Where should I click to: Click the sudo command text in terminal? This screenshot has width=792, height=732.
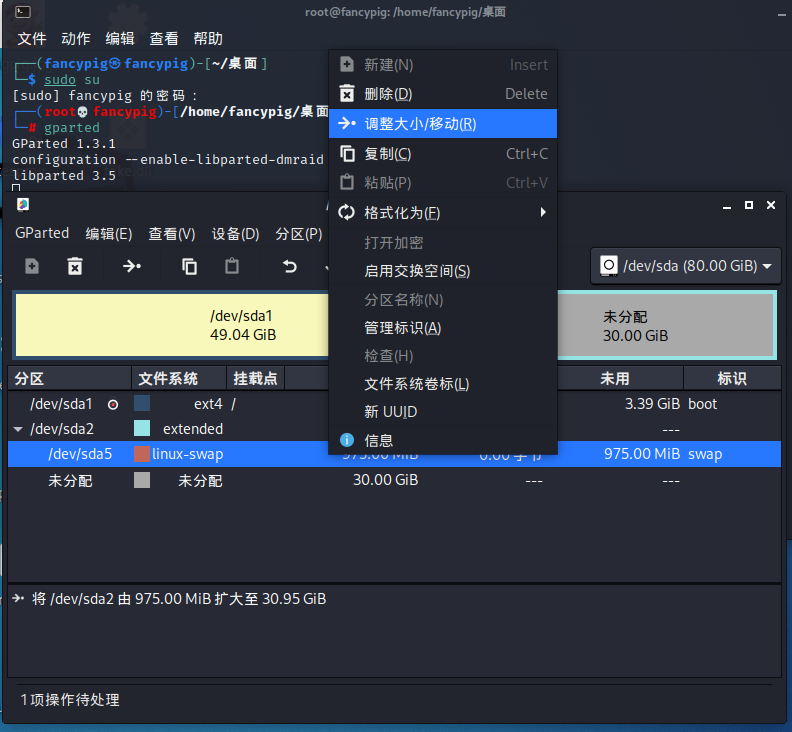(60, 79)
